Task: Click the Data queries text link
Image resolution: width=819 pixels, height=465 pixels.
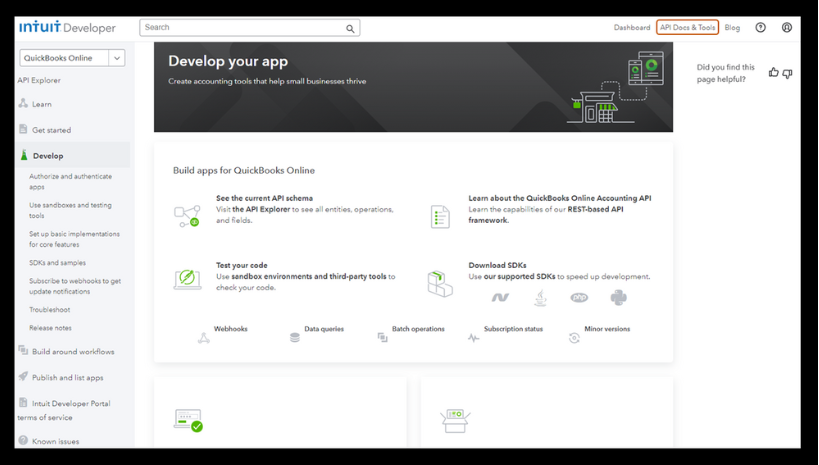Action: click(x=324, y=329)
